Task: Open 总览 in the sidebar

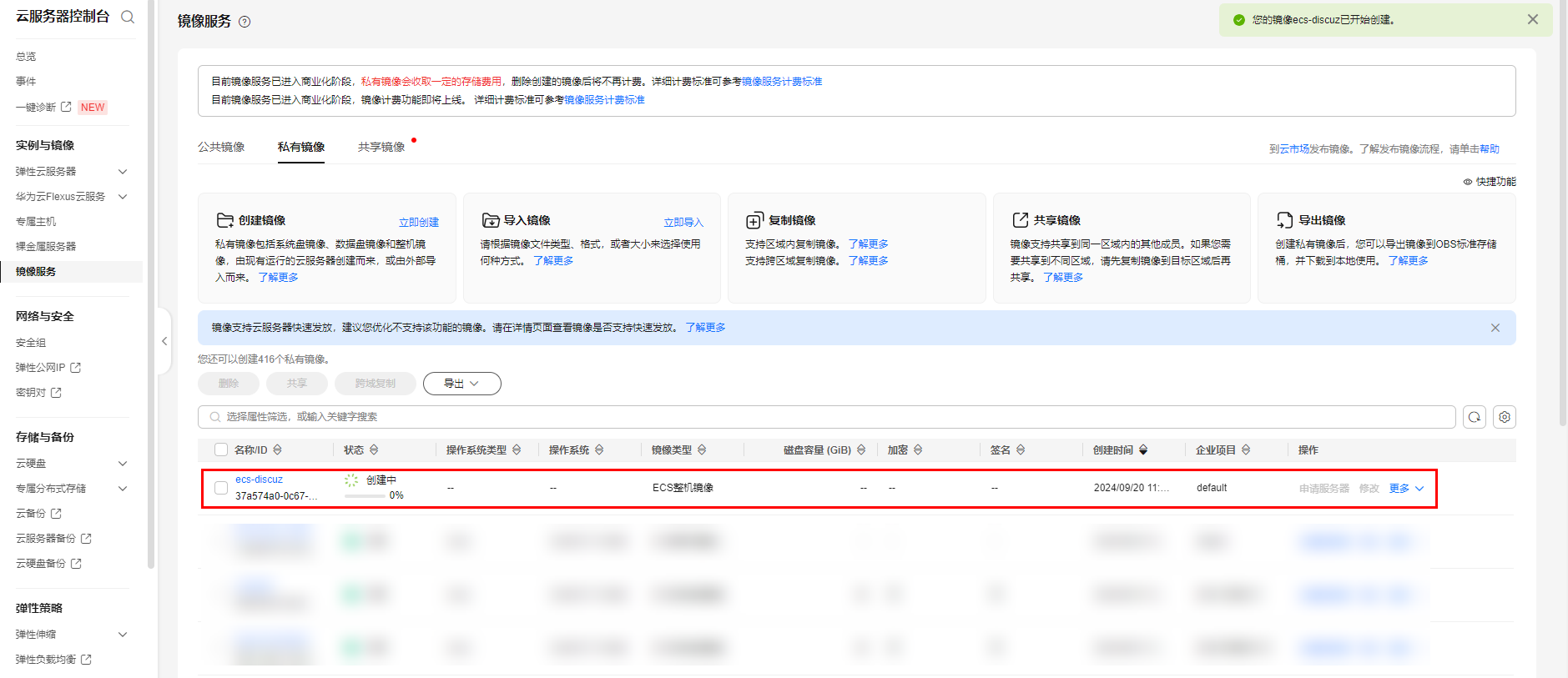Action: point(26,57)
